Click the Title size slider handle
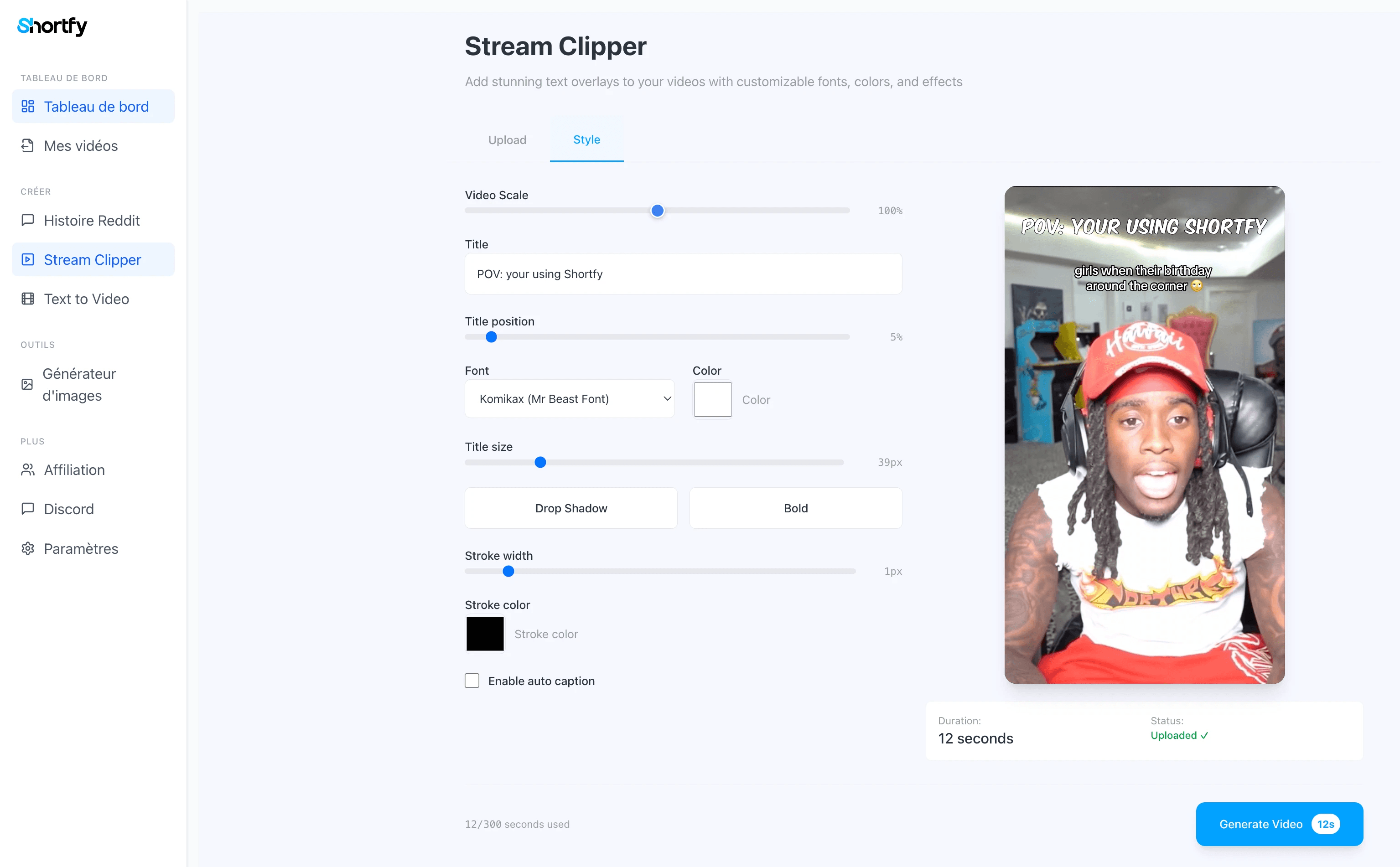The height and width of the screenshot is (867, 1400). point(539,462)
